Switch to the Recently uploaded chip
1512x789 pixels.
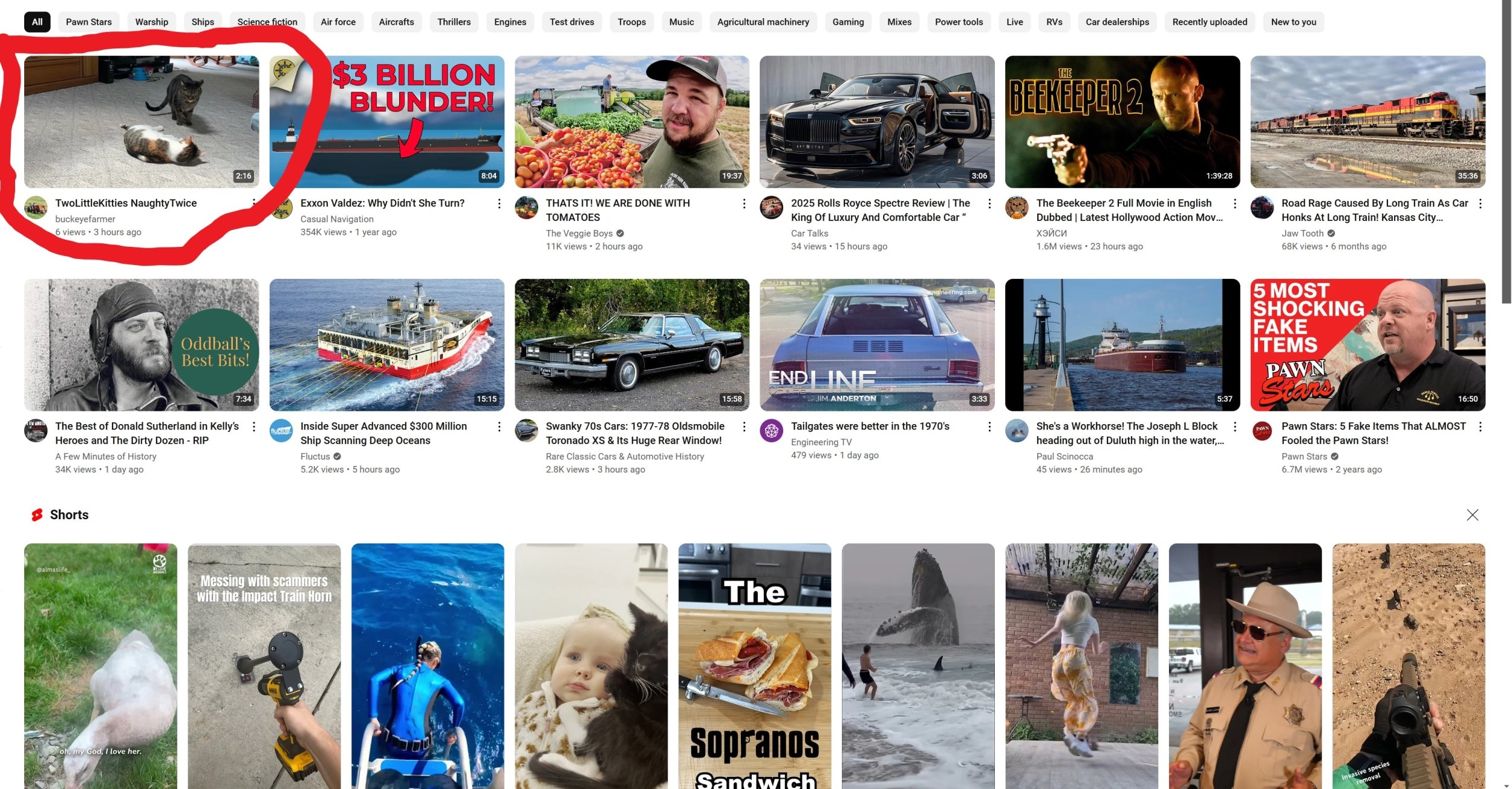pos(1210,22)
